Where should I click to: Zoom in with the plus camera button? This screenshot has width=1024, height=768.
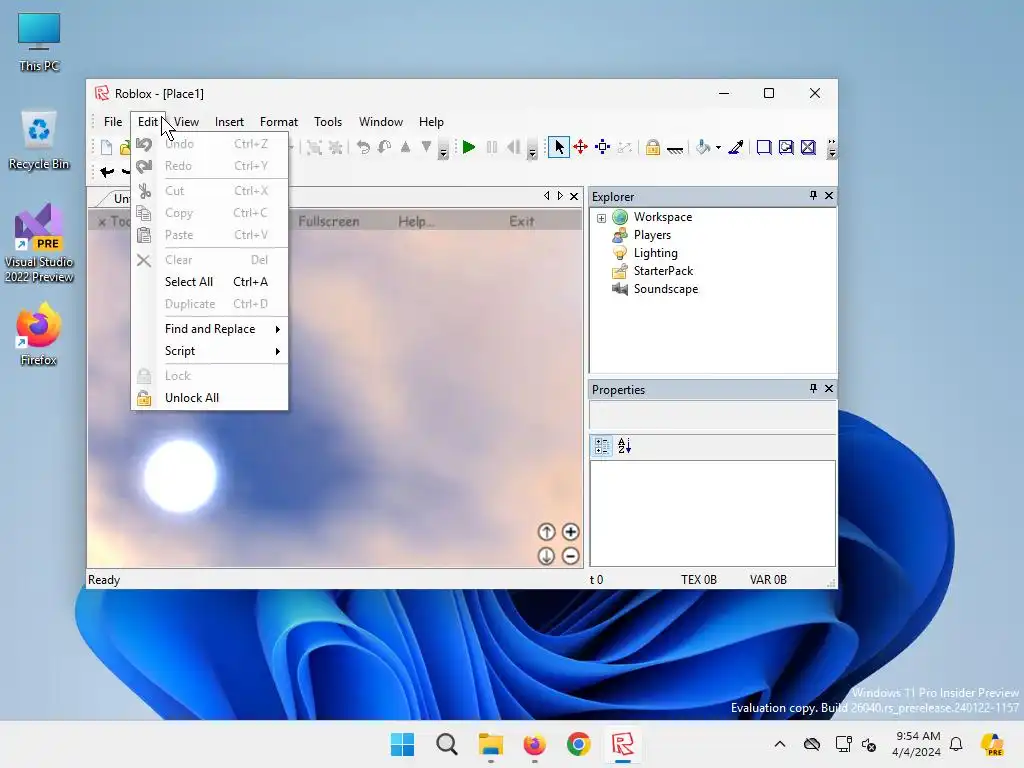point(571,532)
